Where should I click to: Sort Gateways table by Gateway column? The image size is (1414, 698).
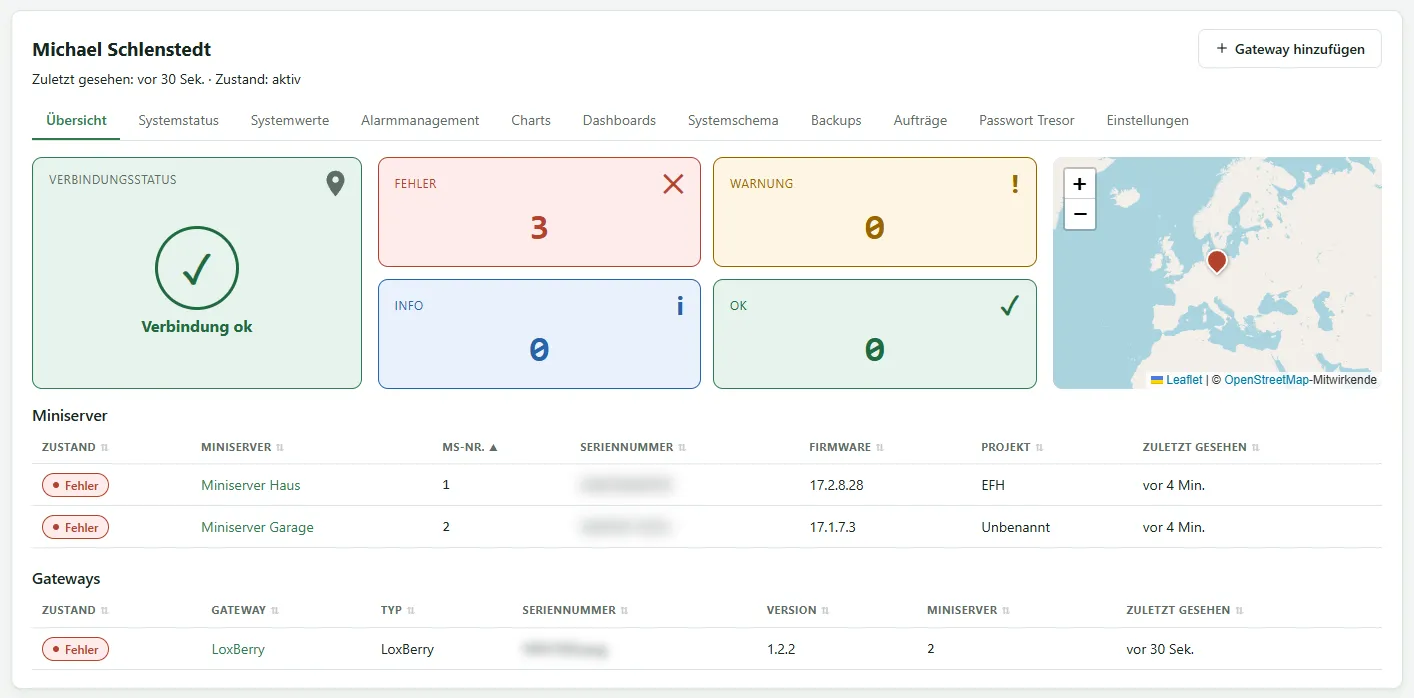pyautogui.click(x=245, y=610)
